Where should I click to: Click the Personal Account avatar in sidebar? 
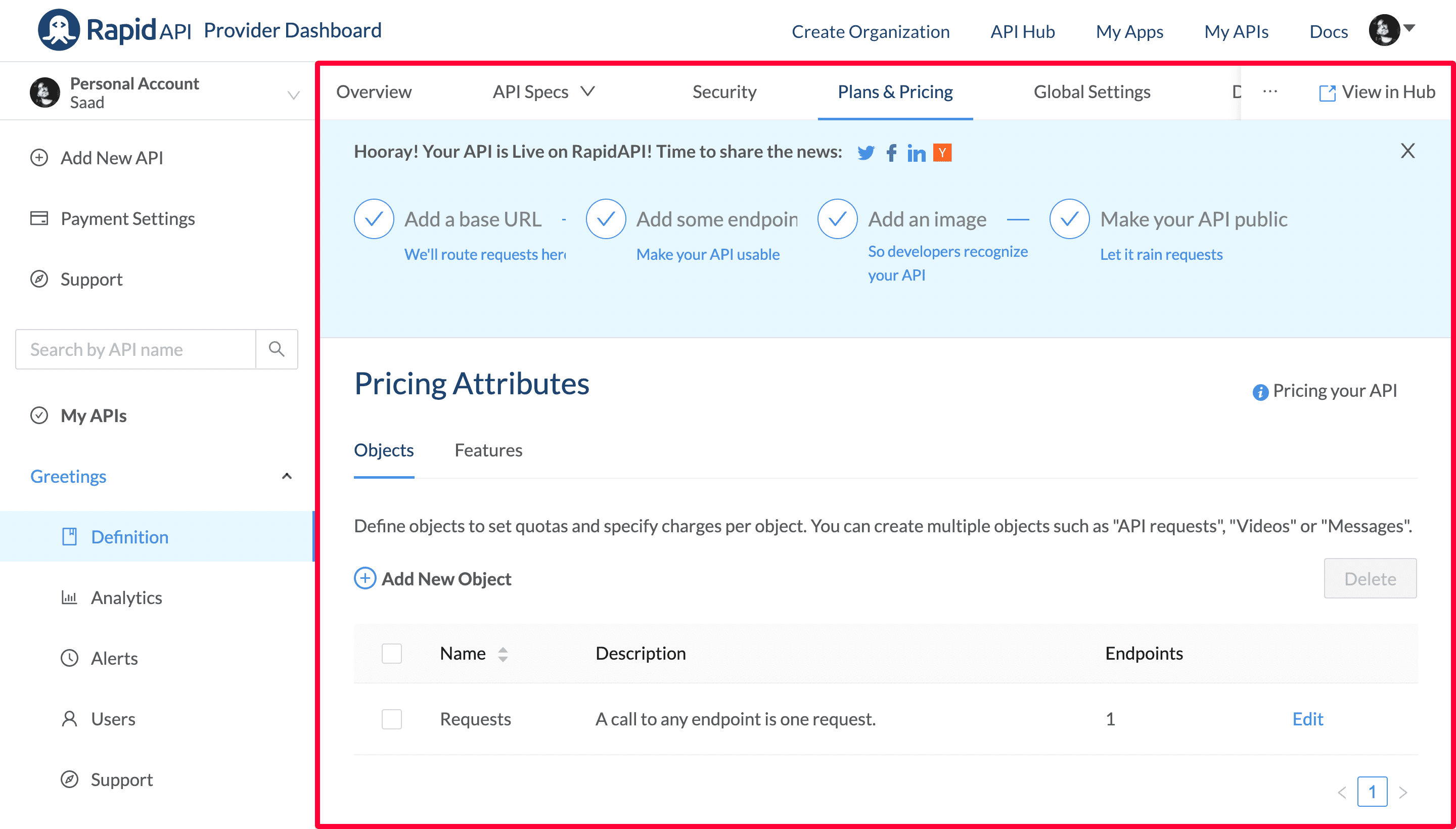point(44,92)
